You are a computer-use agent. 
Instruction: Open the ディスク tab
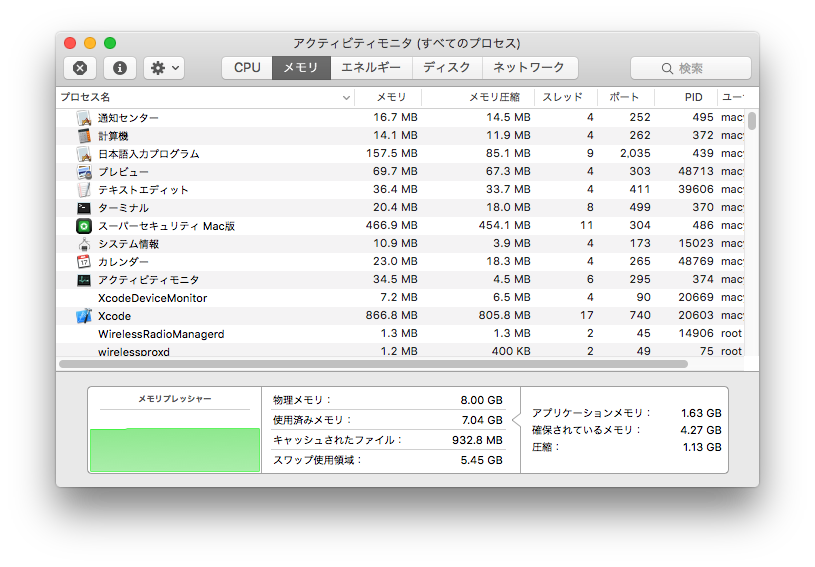coord(447,68)
